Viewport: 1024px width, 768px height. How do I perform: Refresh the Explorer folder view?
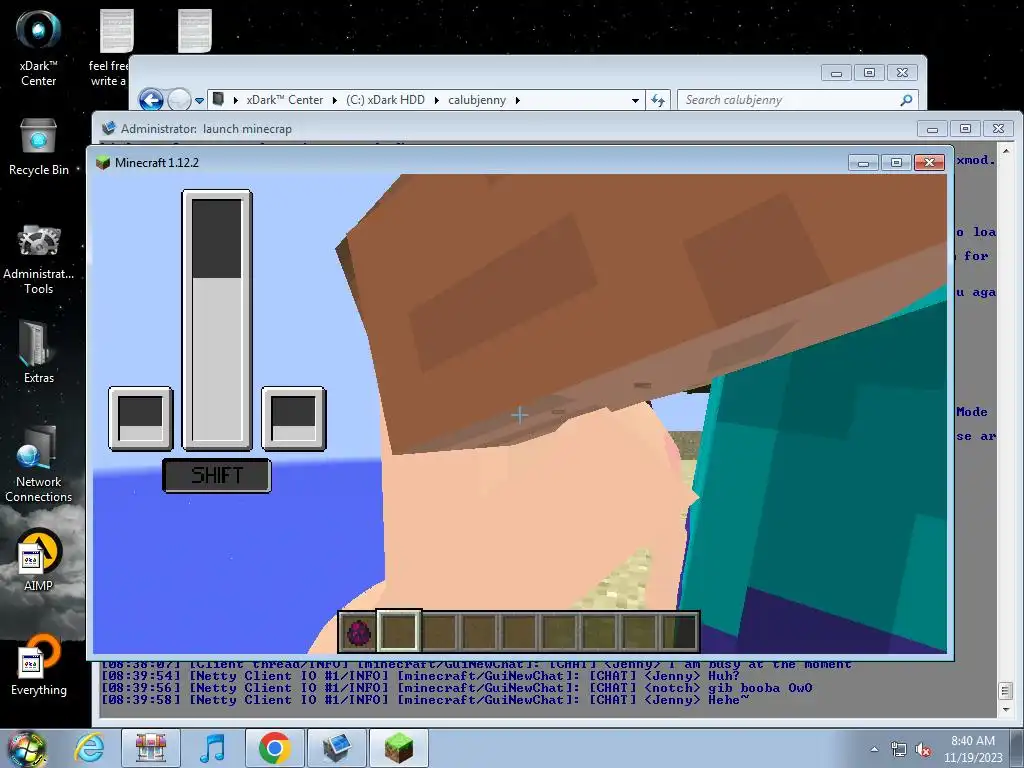[x=658, y=100]
